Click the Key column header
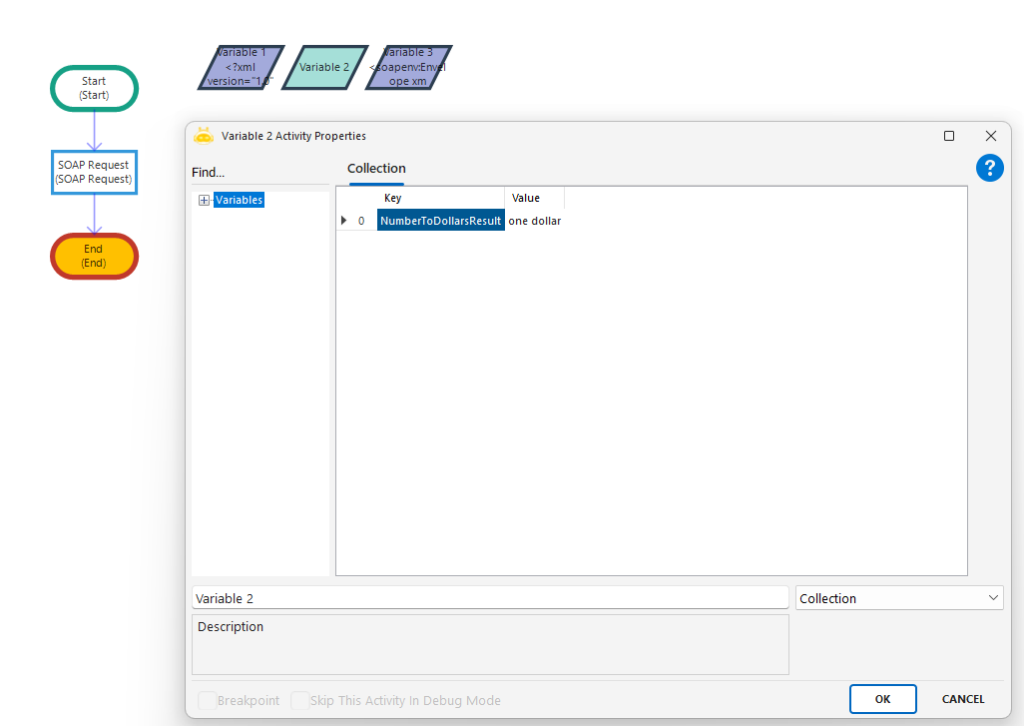The width and height of the screenshot is (1024, 726). tap(393, 198)
